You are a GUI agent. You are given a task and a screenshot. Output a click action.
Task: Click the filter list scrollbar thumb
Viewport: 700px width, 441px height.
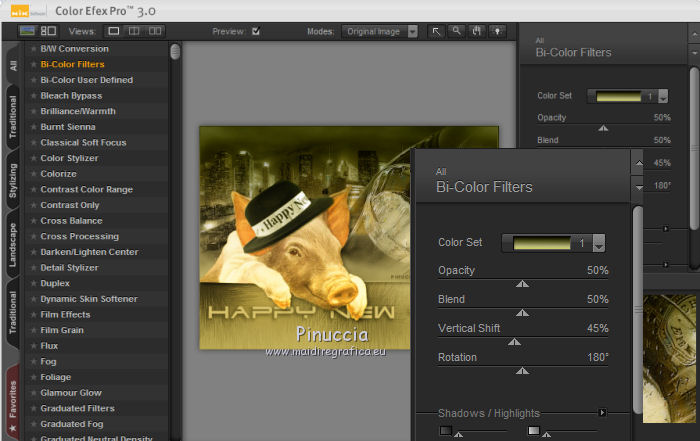[x=175, y=52]
